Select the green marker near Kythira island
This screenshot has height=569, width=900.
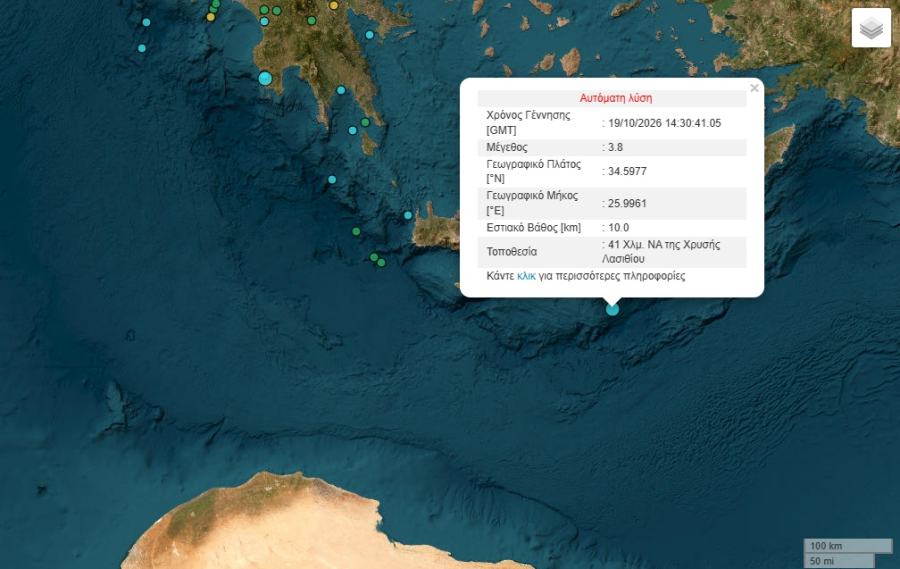pos(365,122)
